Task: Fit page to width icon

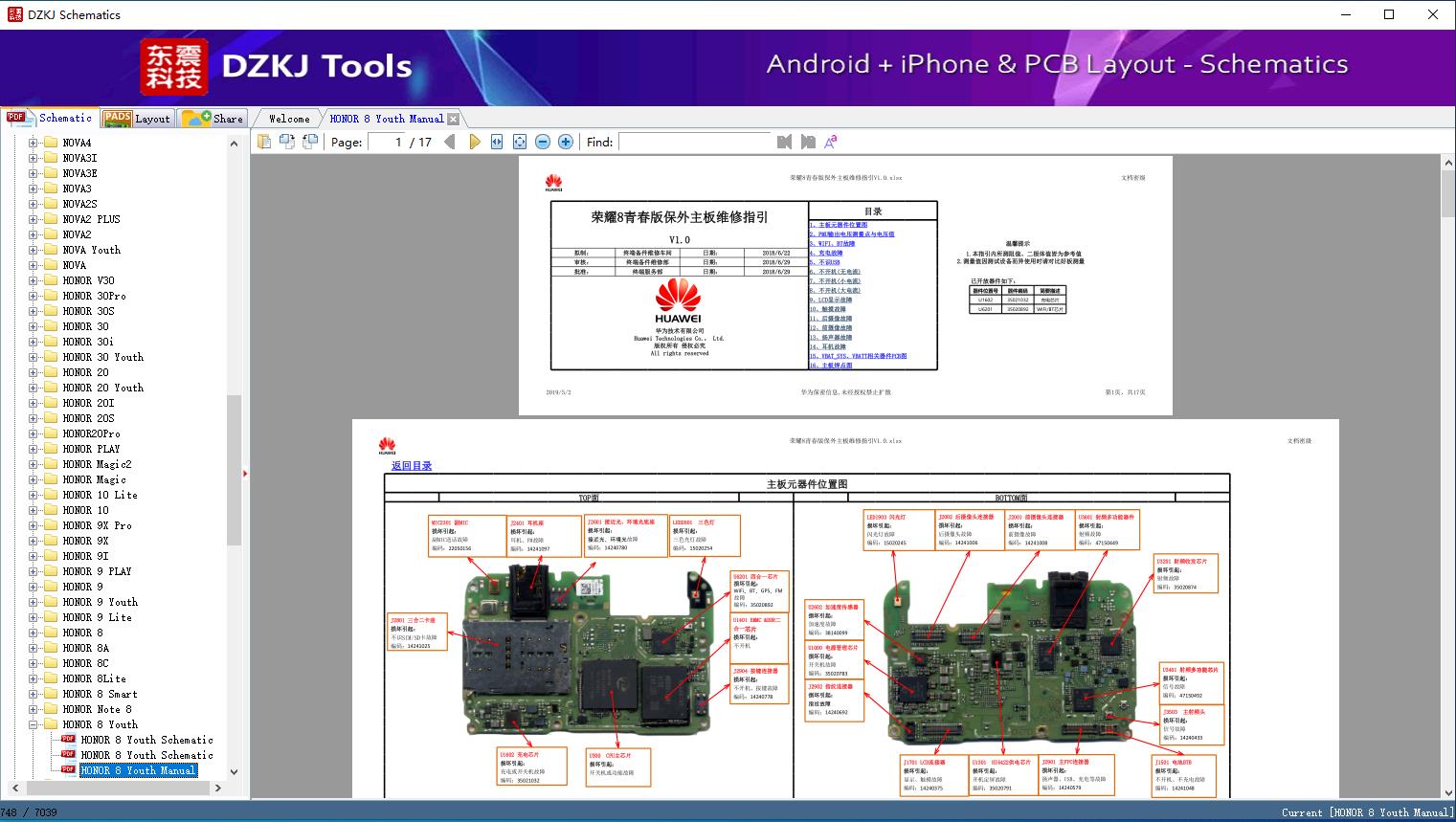Action: click(x=497, y=142)
